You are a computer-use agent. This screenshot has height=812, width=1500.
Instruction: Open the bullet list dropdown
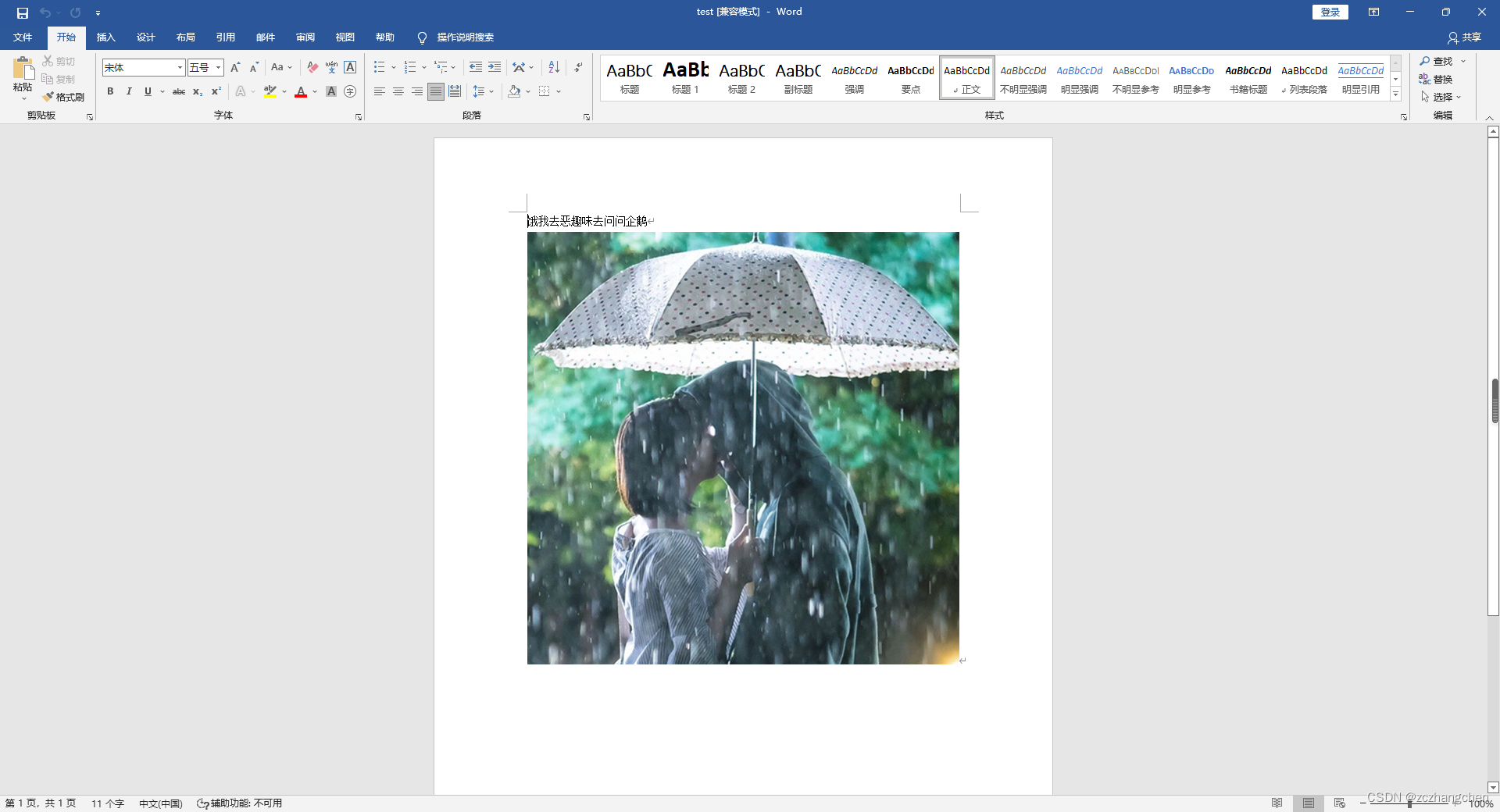click(394, 68)
